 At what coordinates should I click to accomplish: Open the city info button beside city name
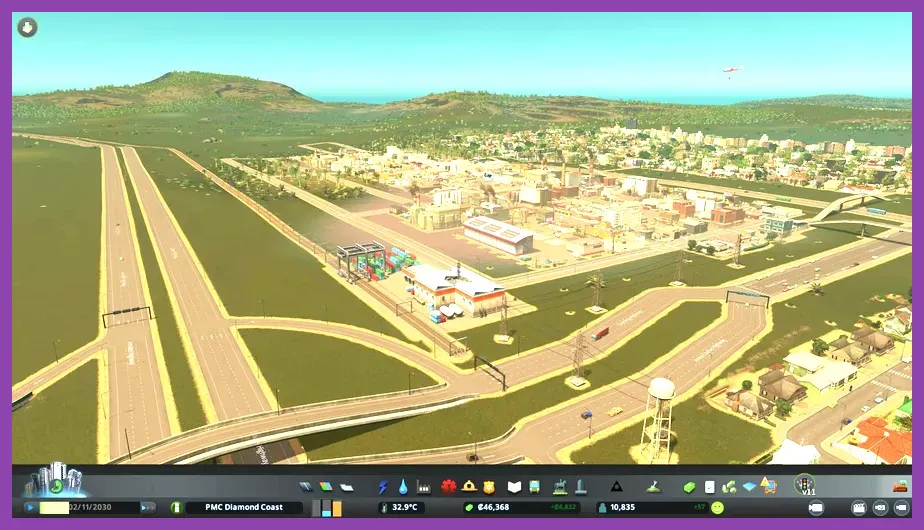coord(175,508)
